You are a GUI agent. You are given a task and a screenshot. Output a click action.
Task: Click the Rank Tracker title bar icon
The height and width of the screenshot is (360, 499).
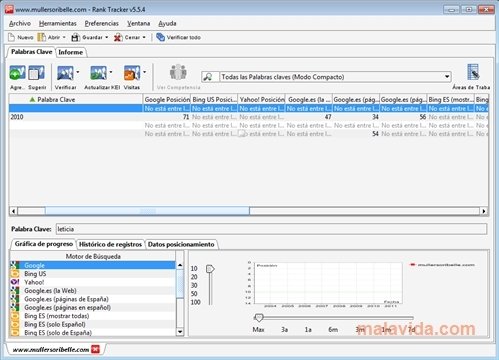click(x=9, y=9)
